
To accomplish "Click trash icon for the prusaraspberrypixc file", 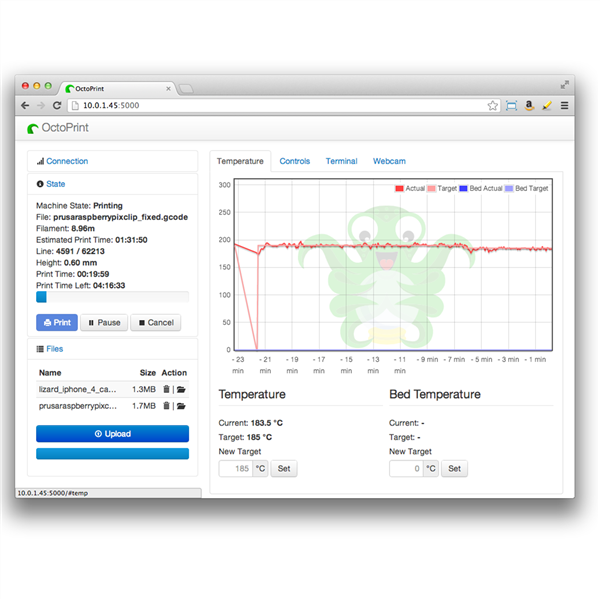I will (166, 406).
